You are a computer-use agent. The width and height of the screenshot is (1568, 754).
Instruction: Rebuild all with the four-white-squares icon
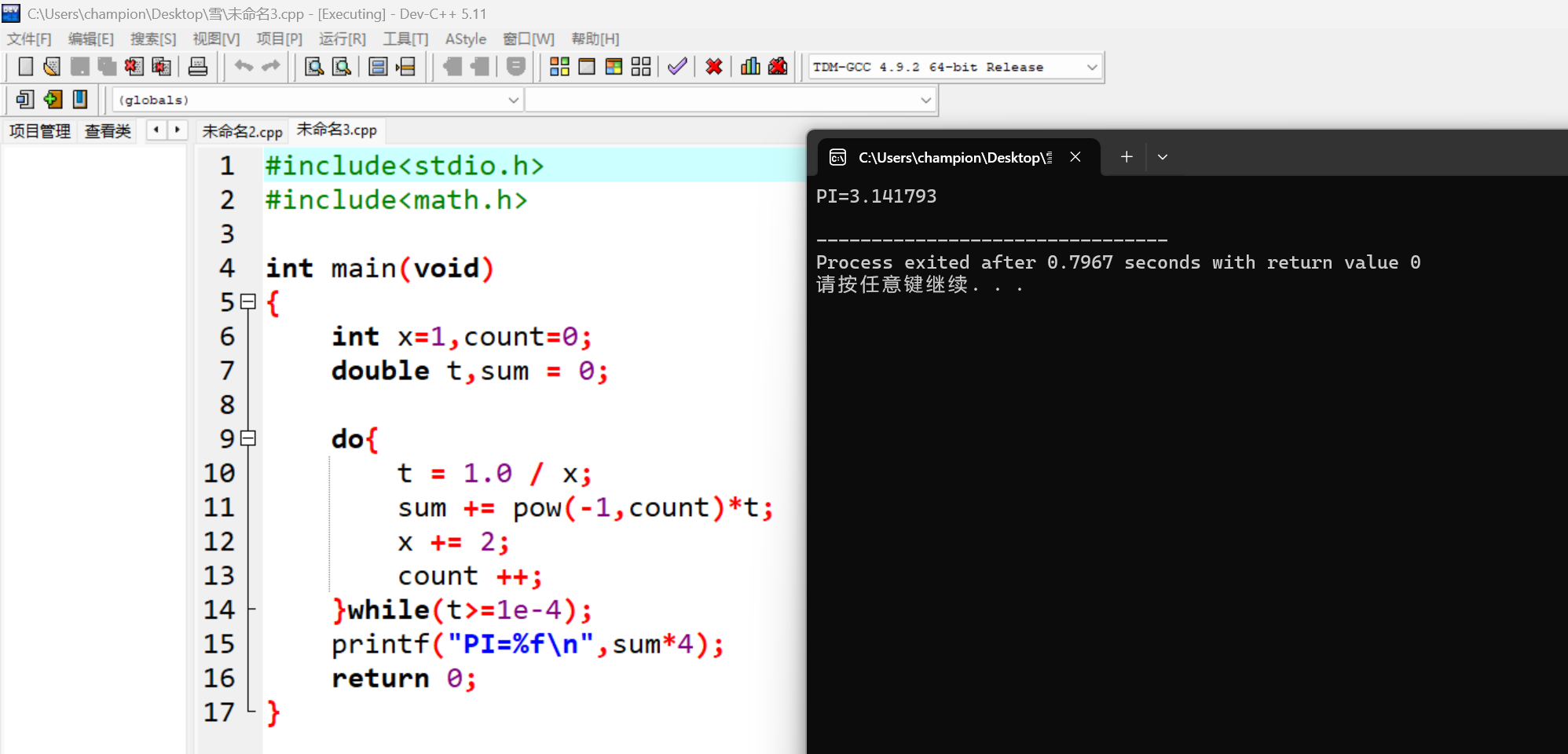[641, 67]
